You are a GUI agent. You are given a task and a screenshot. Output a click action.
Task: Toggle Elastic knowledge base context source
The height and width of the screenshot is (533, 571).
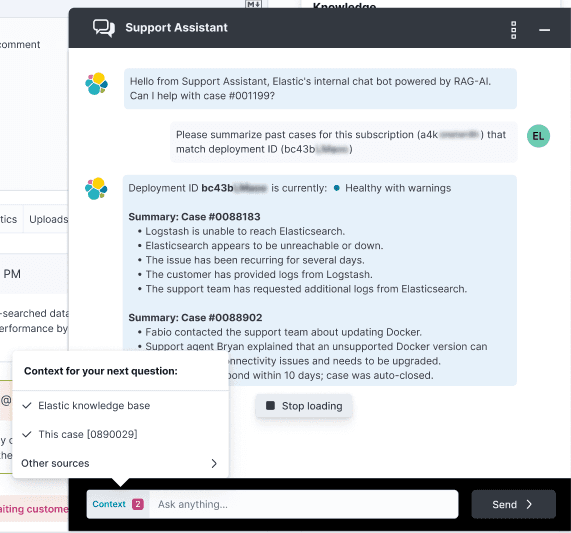coord(121,406)
